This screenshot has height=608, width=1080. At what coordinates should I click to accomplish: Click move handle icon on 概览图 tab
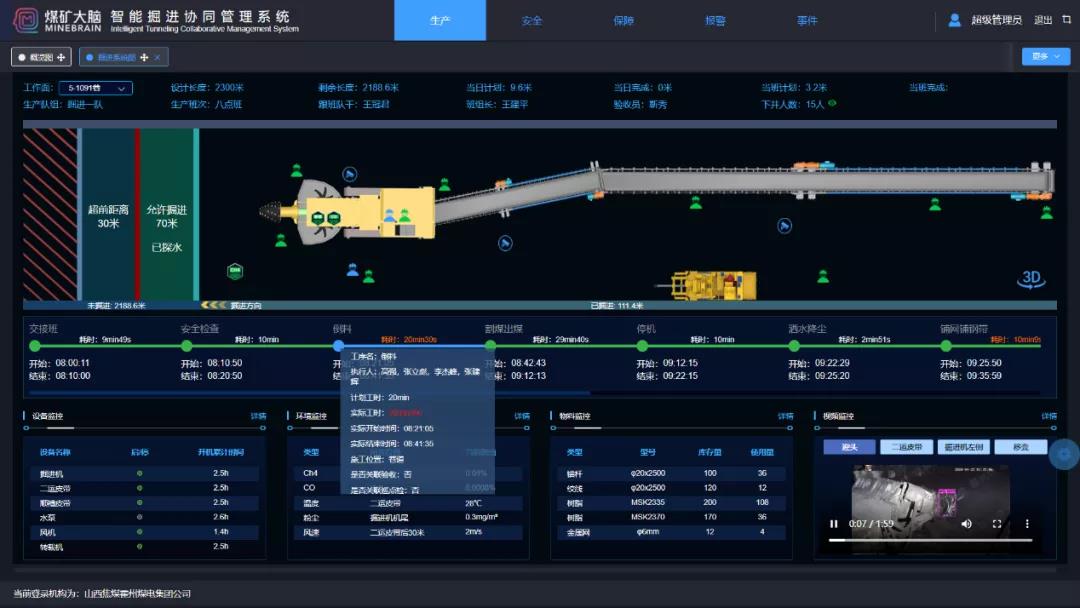pyautogui.click(x=61, y=57)
